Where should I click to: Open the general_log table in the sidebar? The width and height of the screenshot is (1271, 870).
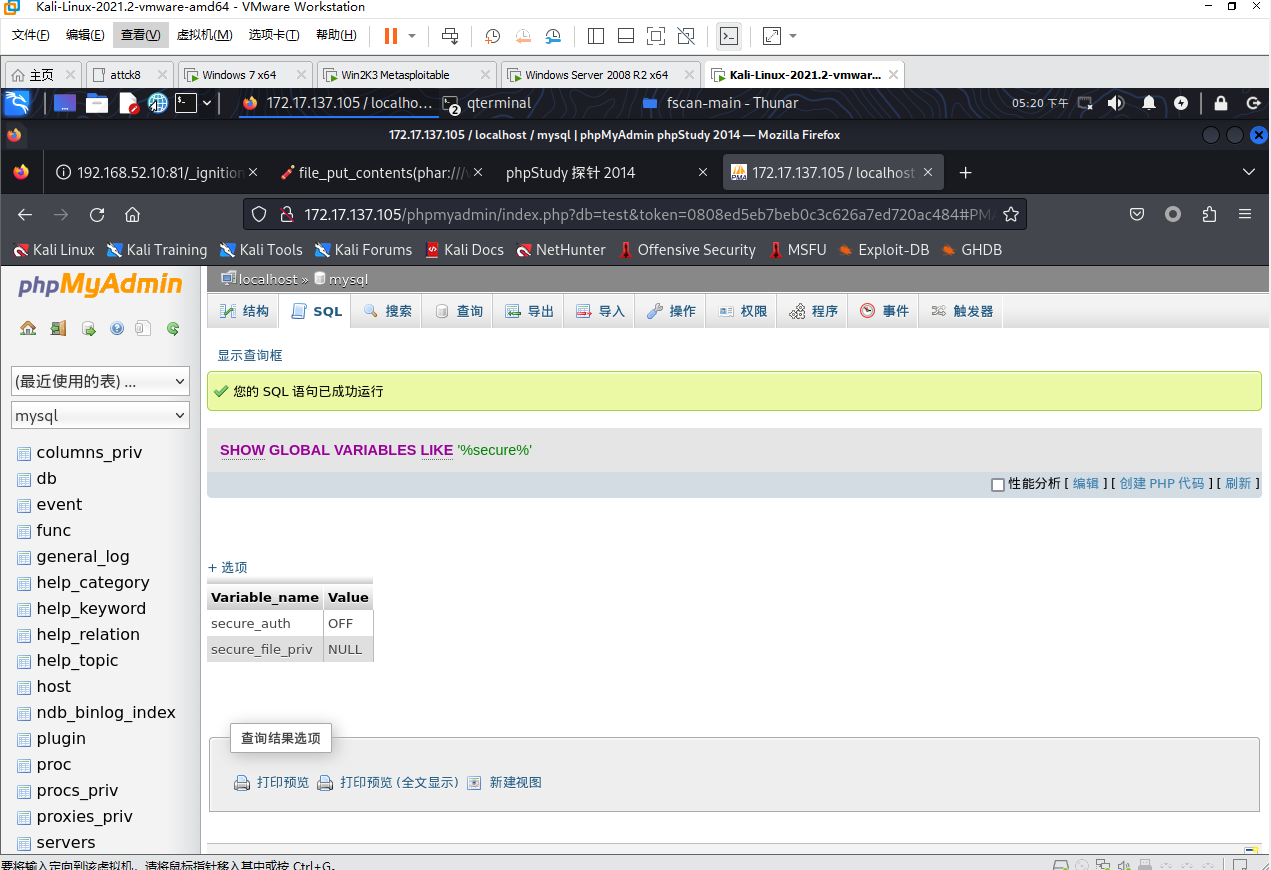pyautogui.click(x=83, y=557)
